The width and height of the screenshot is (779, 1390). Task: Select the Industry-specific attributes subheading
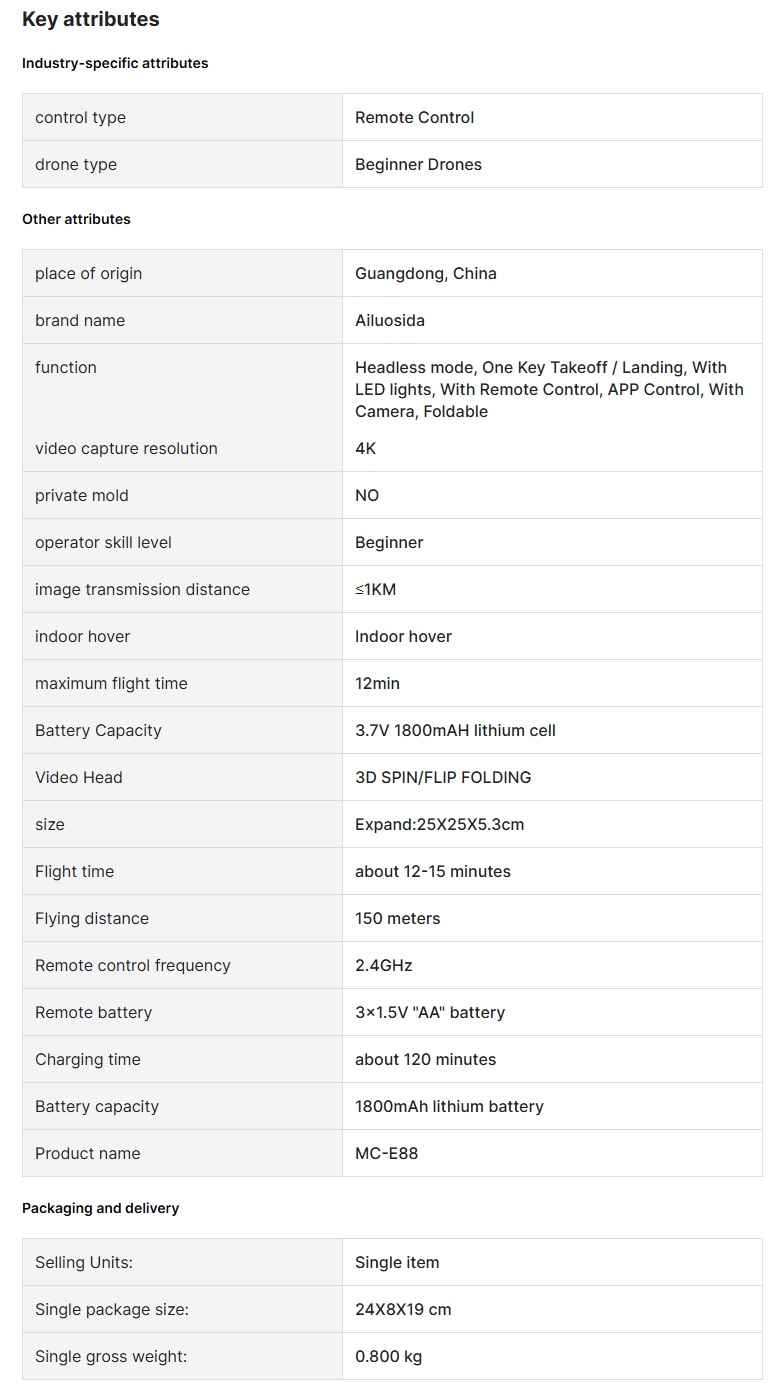pos(115,63)
